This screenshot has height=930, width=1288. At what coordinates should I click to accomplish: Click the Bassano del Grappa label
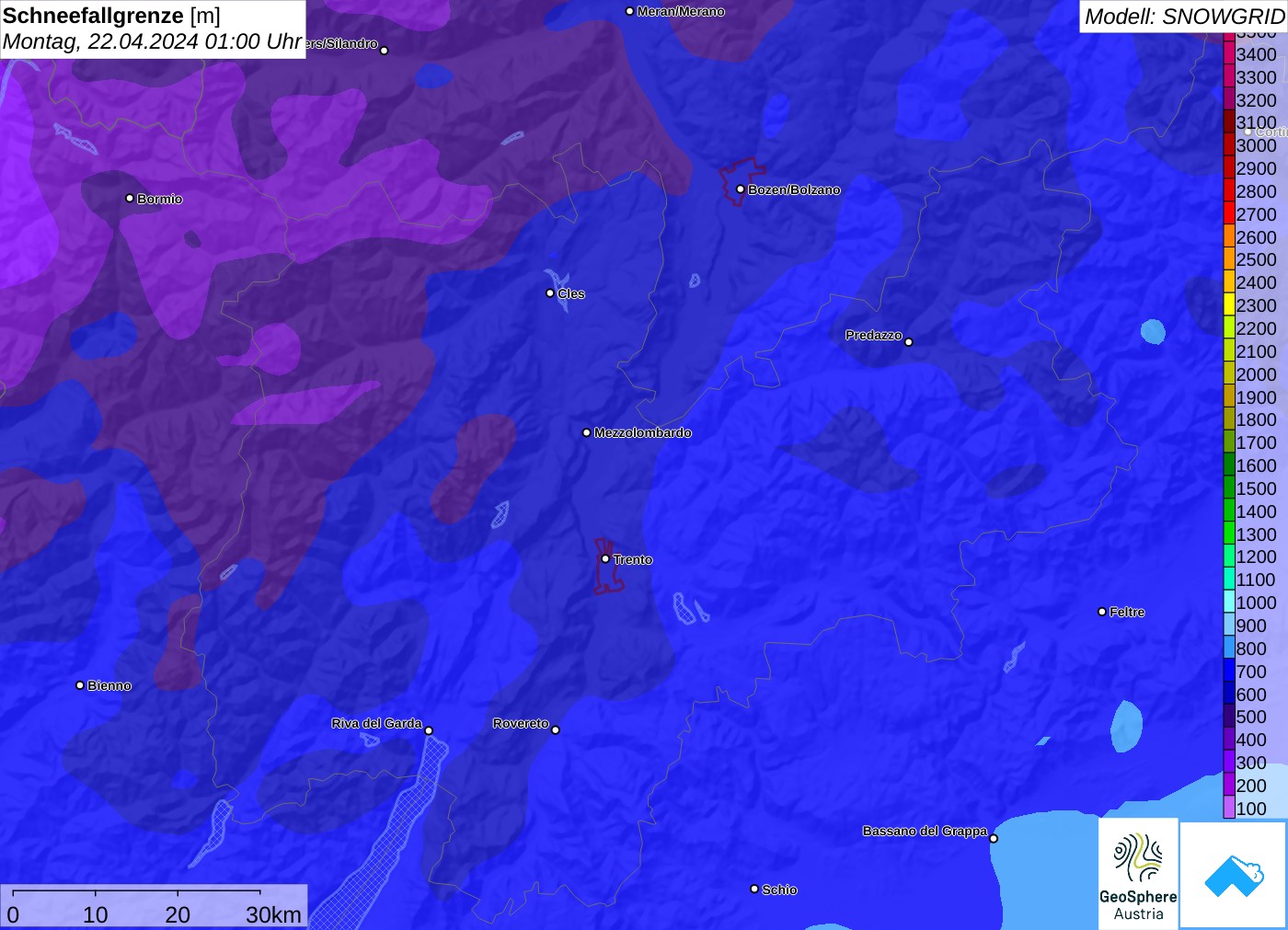click(x=925, y=831)
